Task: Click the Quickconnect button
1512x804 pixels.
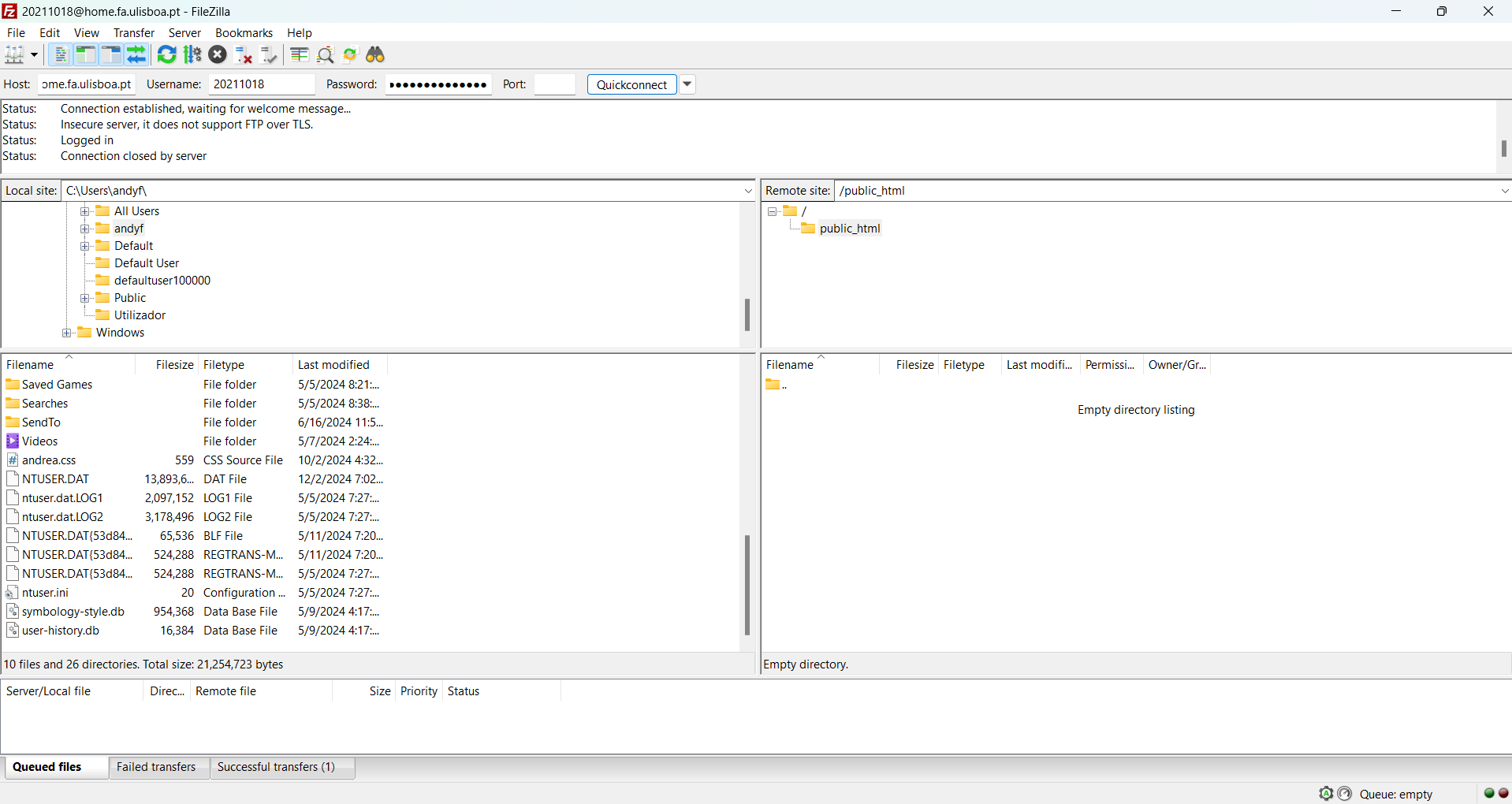Action: coord(631,84)
